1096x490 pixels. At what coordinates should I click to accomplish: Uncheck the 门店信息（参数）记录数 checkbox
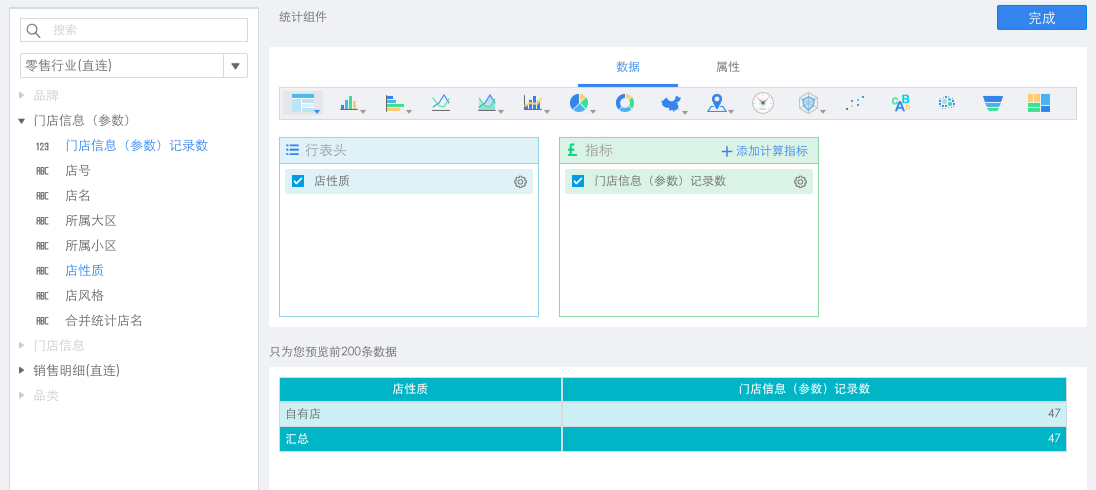click(x=578, y=181)
